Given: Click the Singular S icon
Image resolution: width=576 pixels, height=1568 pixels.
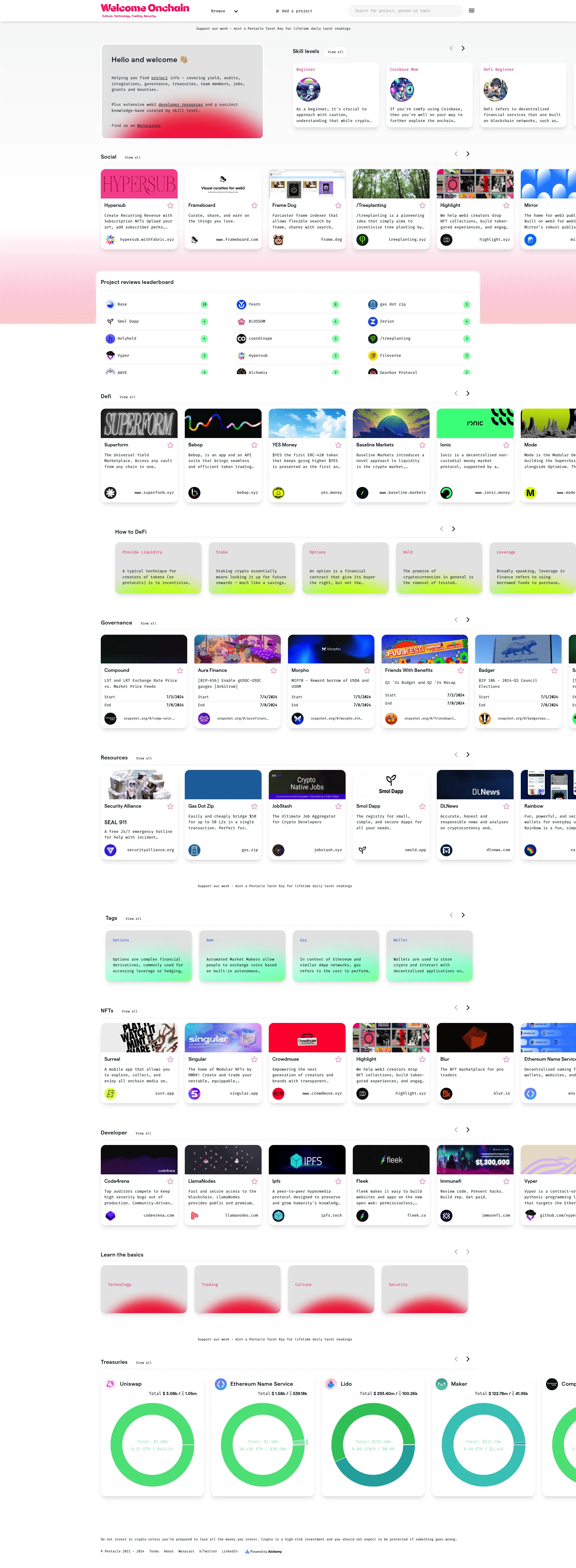Looking at the screenshot, I should [194, 1094].
